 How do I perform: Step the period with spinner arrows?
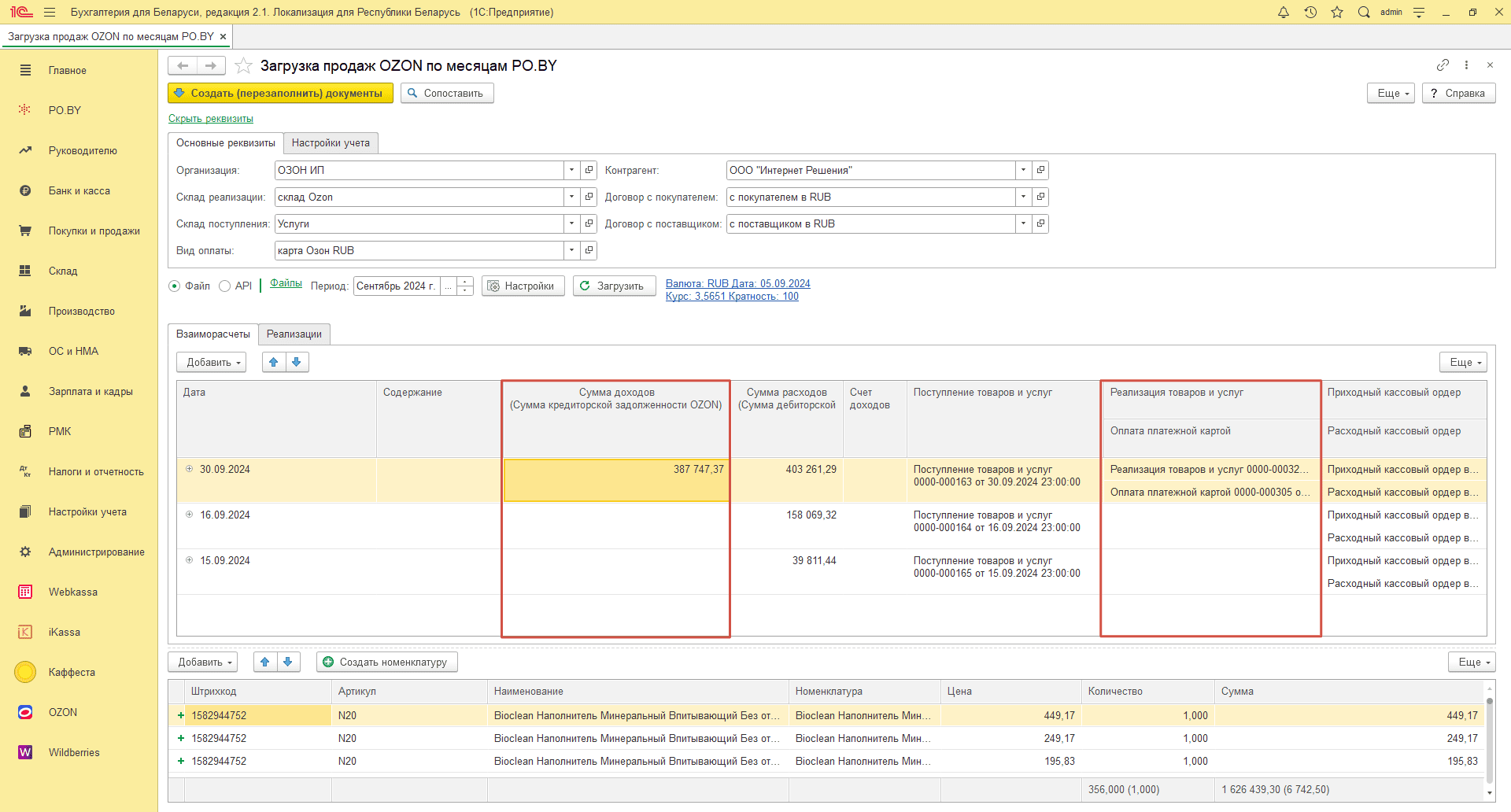465,286
